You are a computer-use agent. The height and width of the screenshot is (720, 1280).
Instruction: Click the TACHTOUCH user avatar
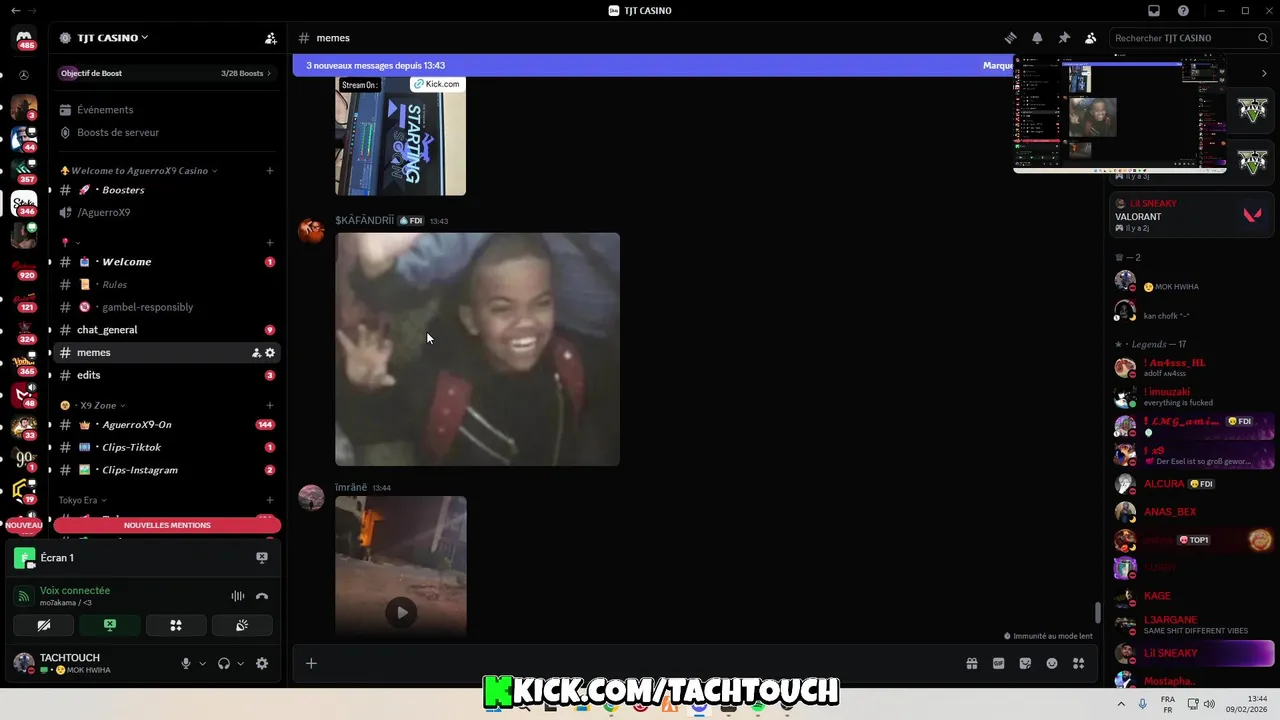[24, 662]
